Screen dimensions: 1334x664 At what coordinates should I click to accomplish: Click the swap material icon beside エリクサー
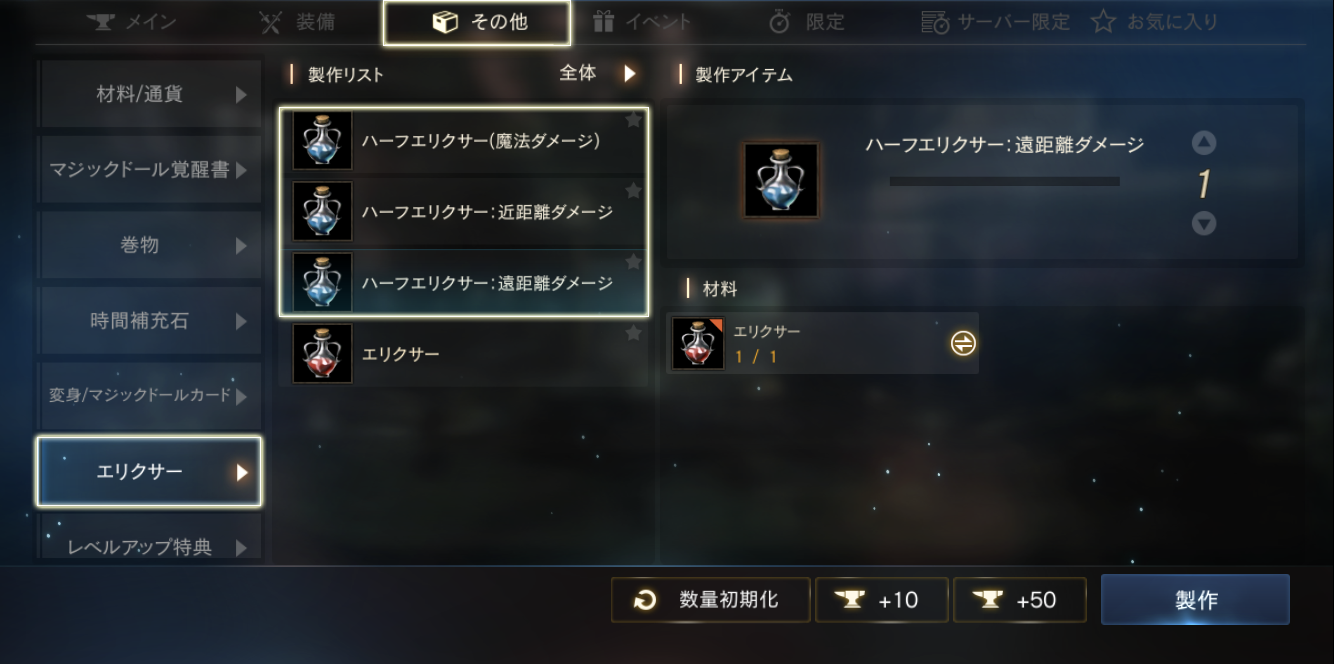pyautogui.click(x=962, y=343)
